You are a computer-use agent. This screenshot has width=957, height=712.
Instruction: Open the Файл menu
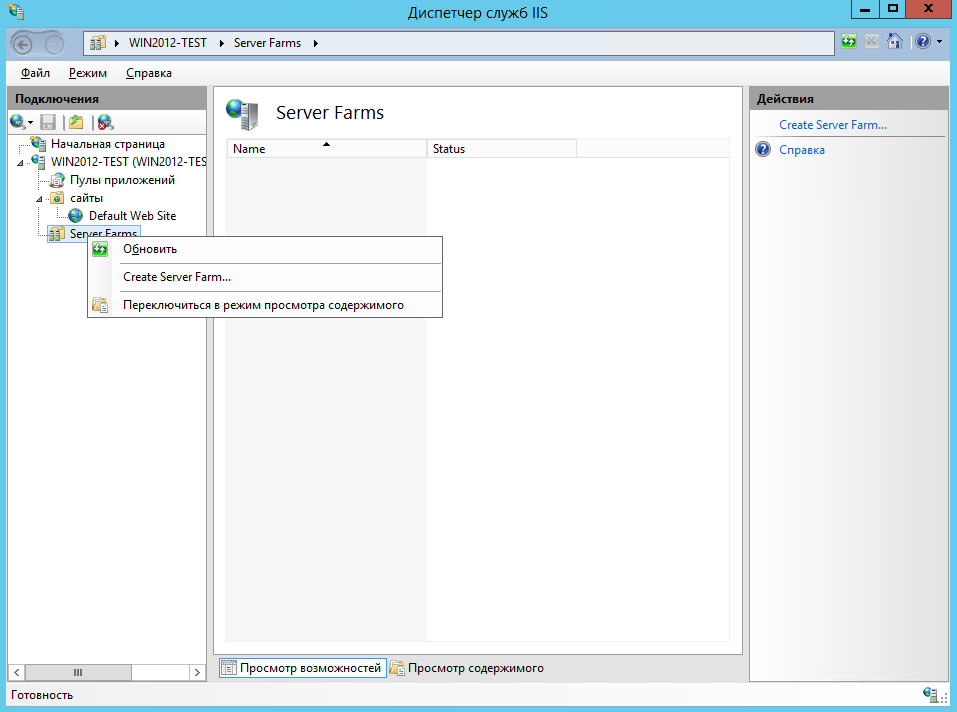click(35, 73)
